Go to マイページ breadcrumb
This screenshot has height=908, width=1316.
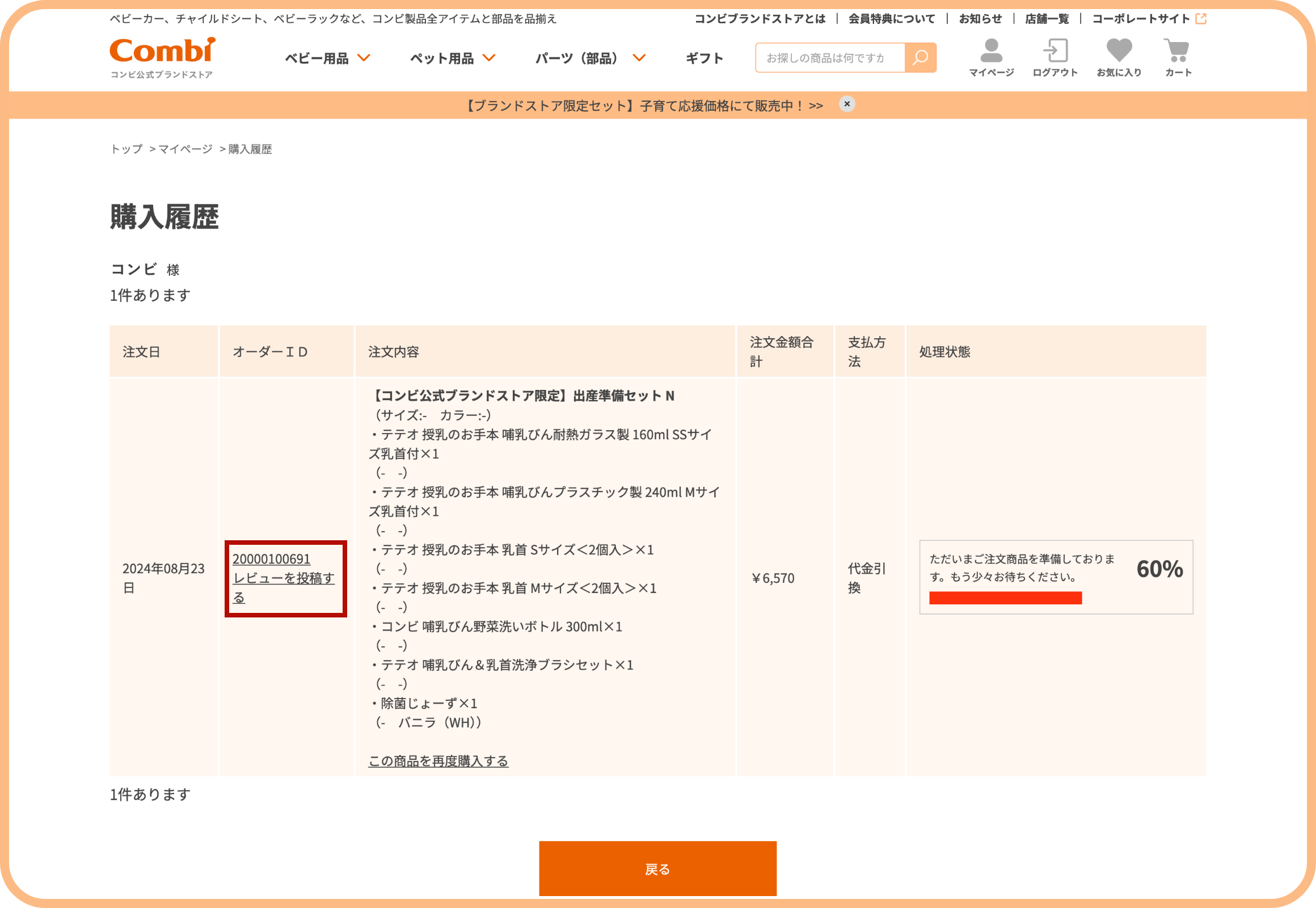tap(185, 149)
